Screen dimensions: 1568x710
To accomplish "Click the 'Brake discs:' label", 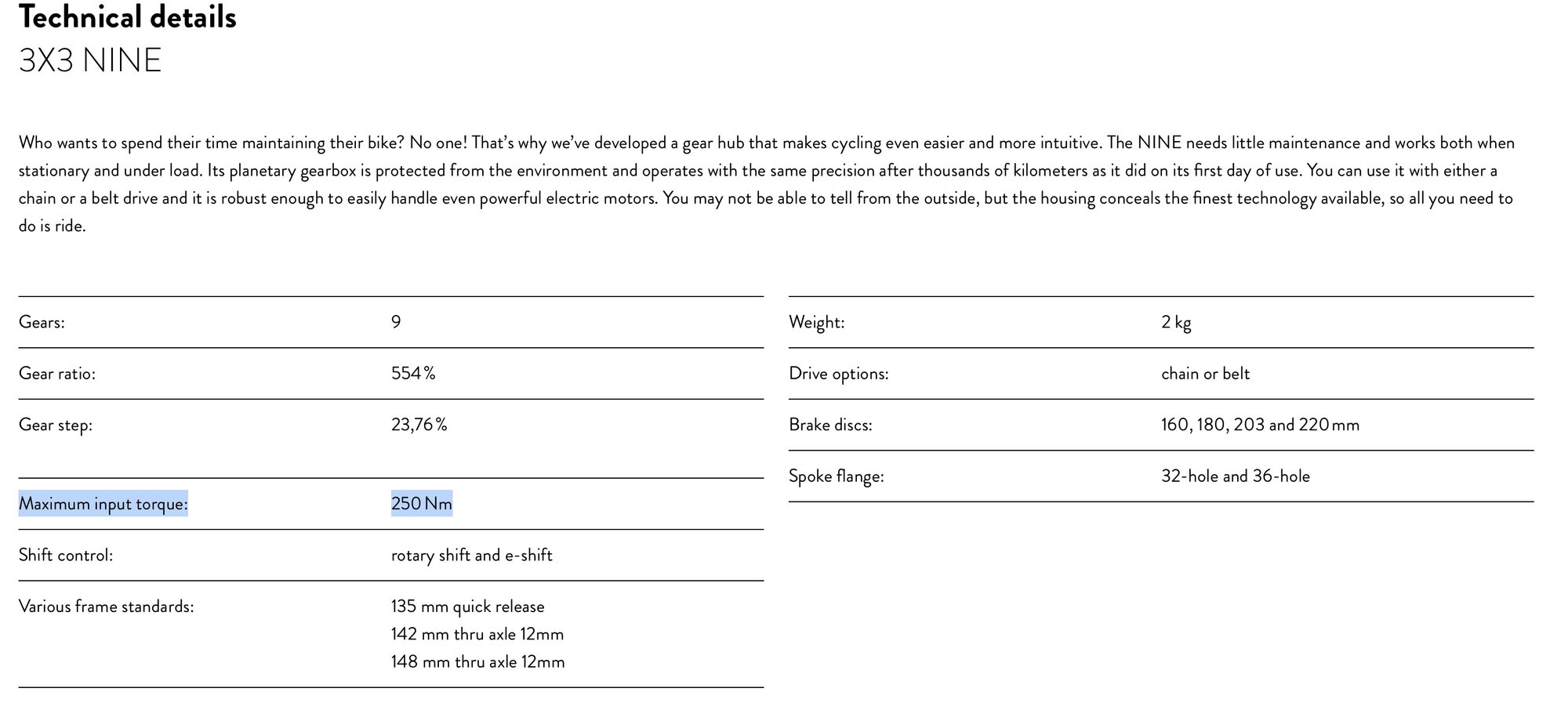I will (830, 425).
